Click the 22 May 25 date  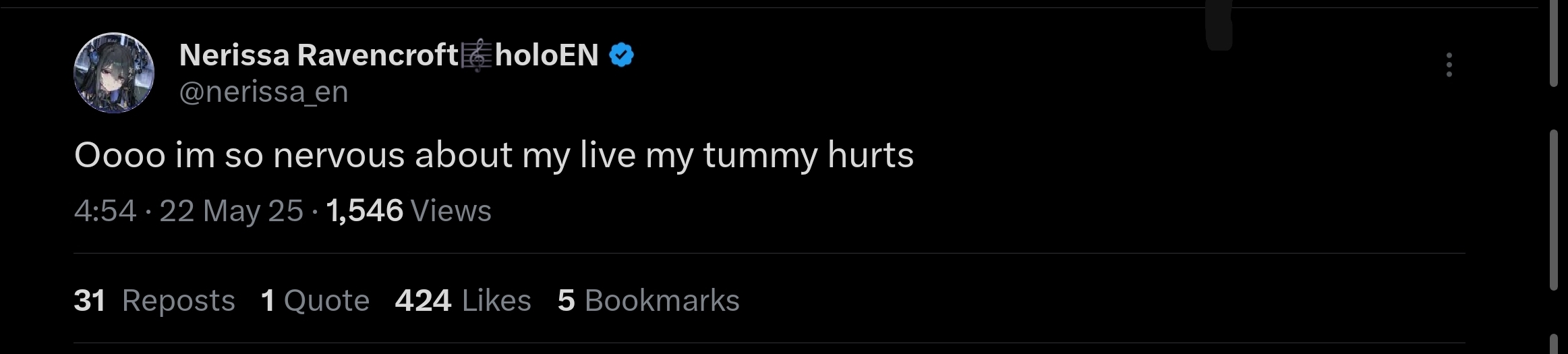(231, 211)
